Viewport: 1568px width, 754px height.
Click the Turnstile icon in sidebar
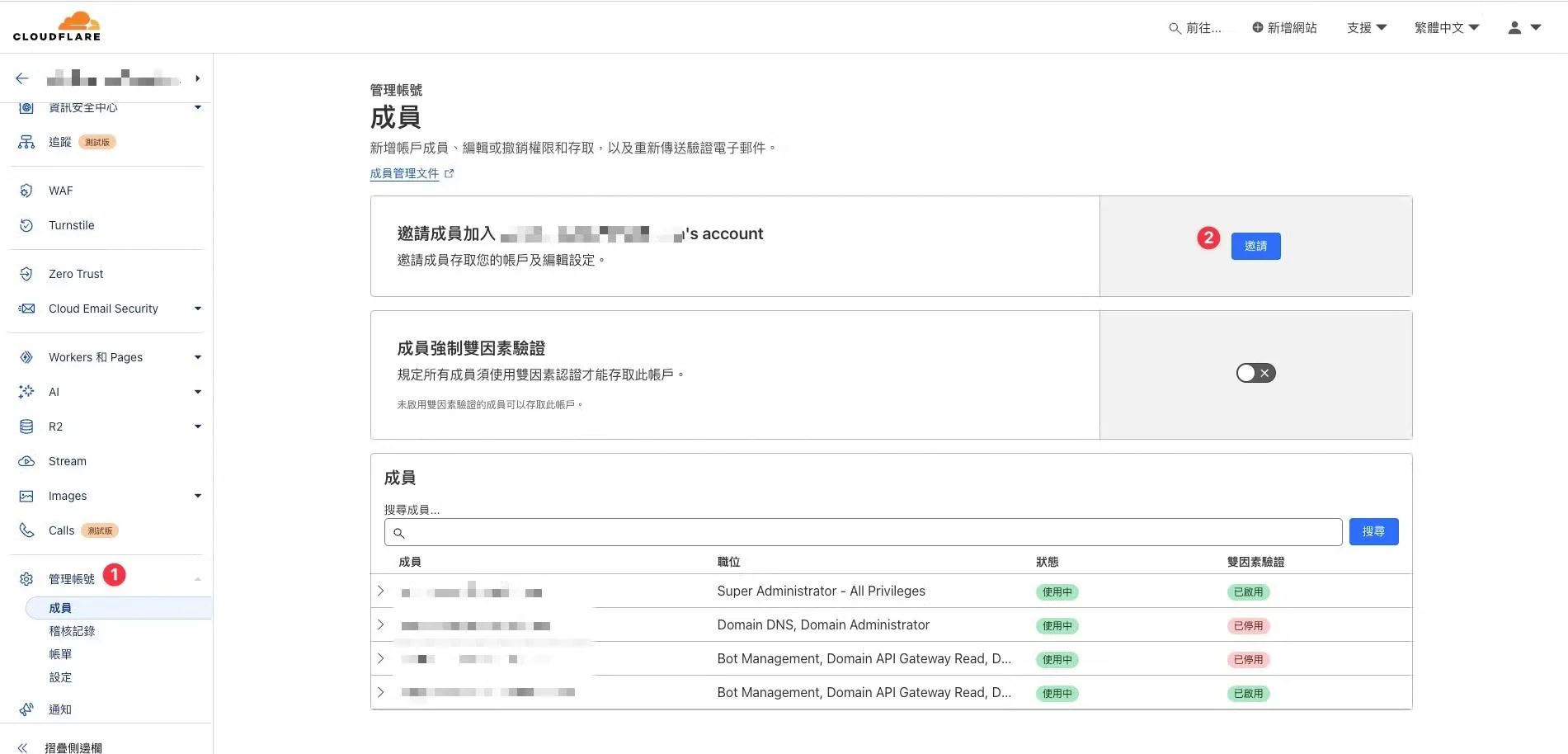(26, 225)
